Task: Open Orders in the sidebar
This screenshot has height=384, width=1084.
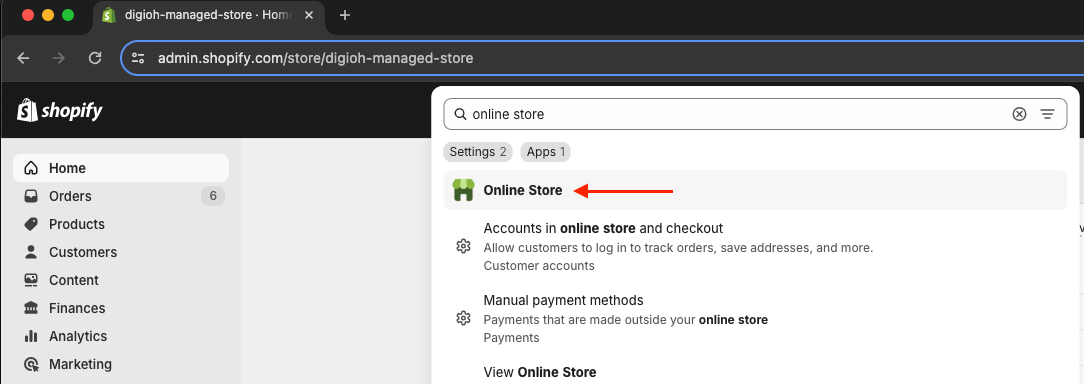Action: (x=121, y=196)
